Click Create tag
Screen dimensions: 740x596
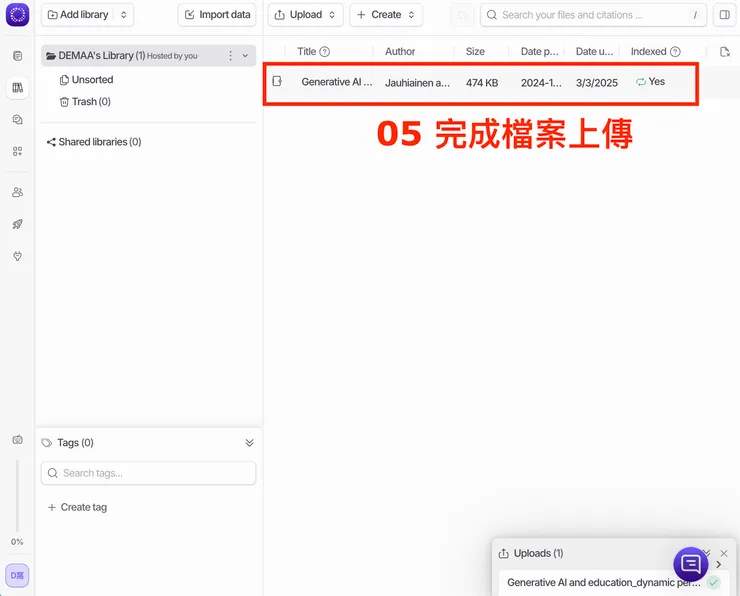pos(78,507)
